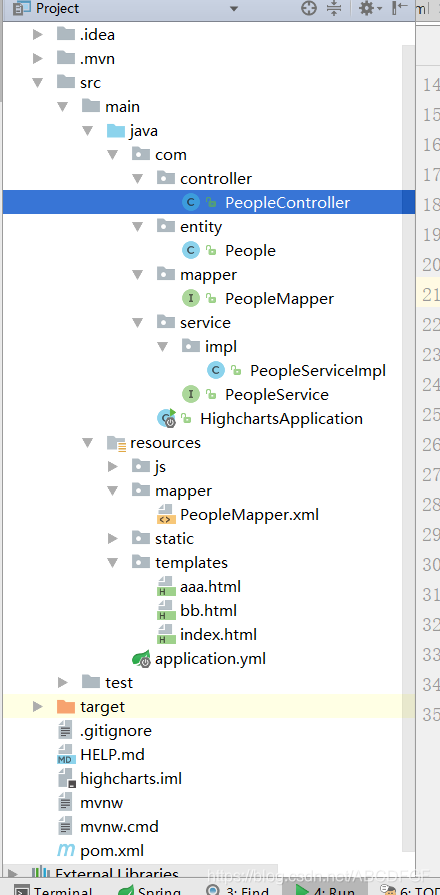This screenshot has height=895, width=440.
Task: Collapse the entity package
Action: click(x=137, y=227)
